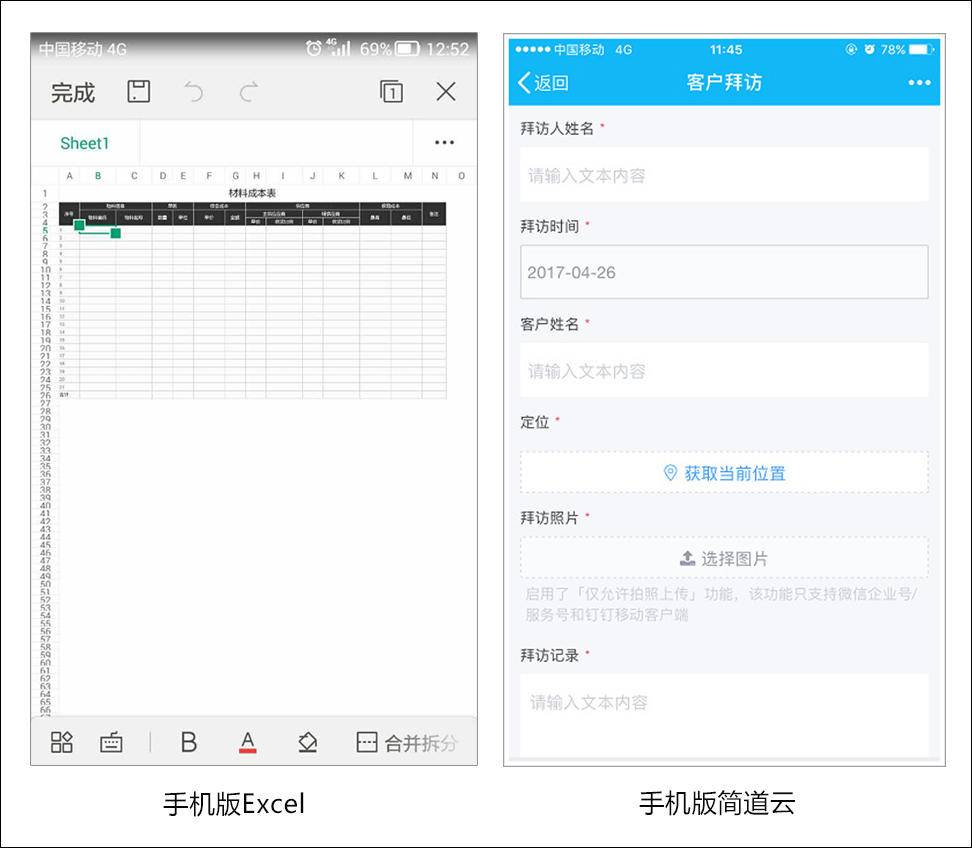The width and height of the screenshot is (972, 848).
Task: Close the Excel document with X
Action: [x=446, y=92]
